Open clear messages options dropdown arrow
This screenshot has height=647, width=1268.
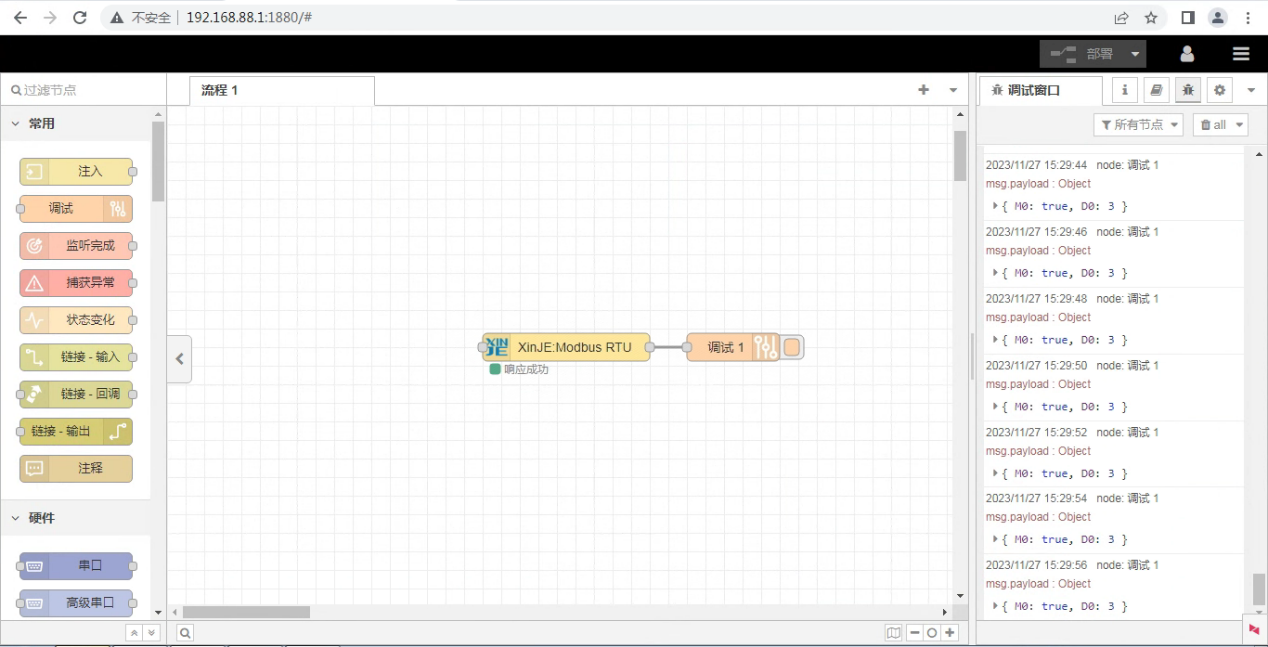pyautogui.click(x=1240, y=125)
